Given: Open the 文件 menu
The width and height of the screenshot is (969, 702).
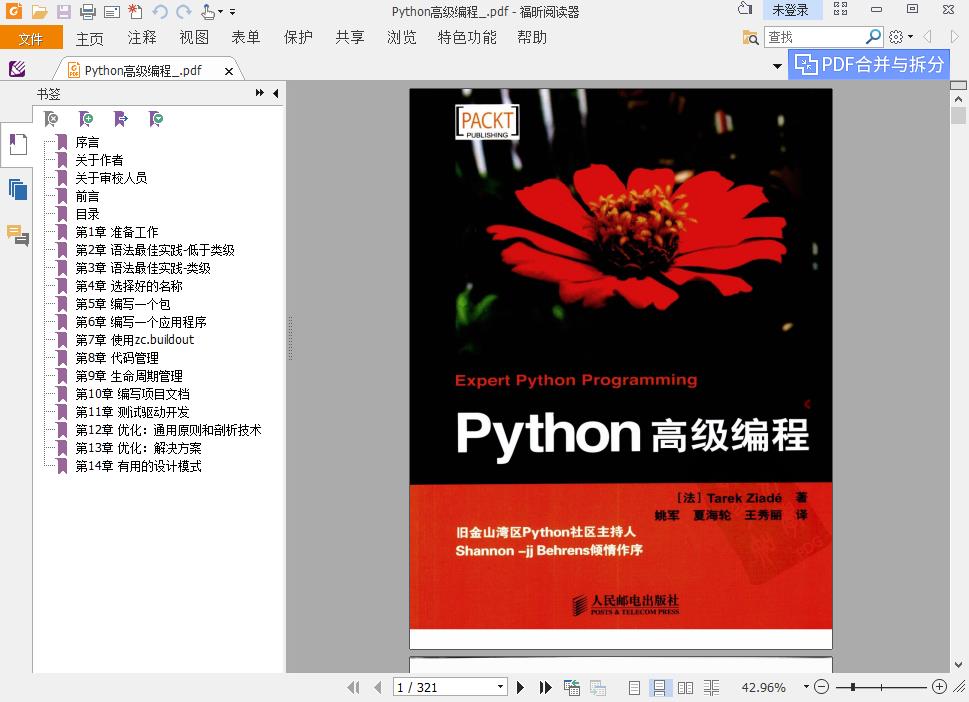Looking at the screenshot, I should pos(31,38).
